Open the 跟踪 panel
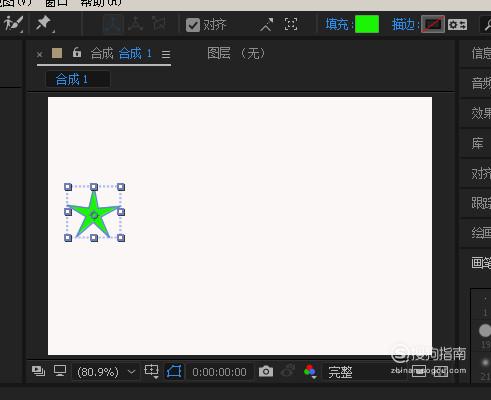 click(481, 203)
